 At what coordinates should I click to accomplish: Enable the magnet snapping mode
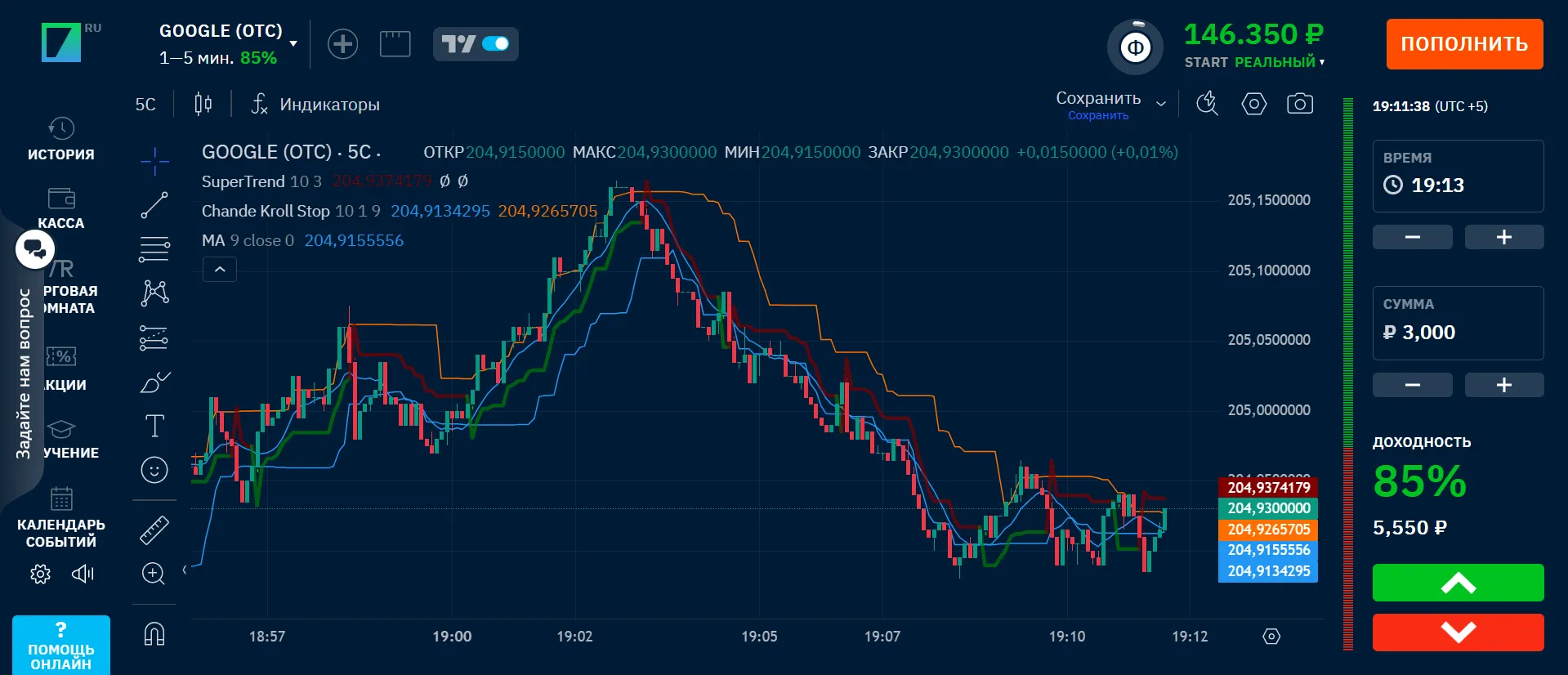pos(154,634)
